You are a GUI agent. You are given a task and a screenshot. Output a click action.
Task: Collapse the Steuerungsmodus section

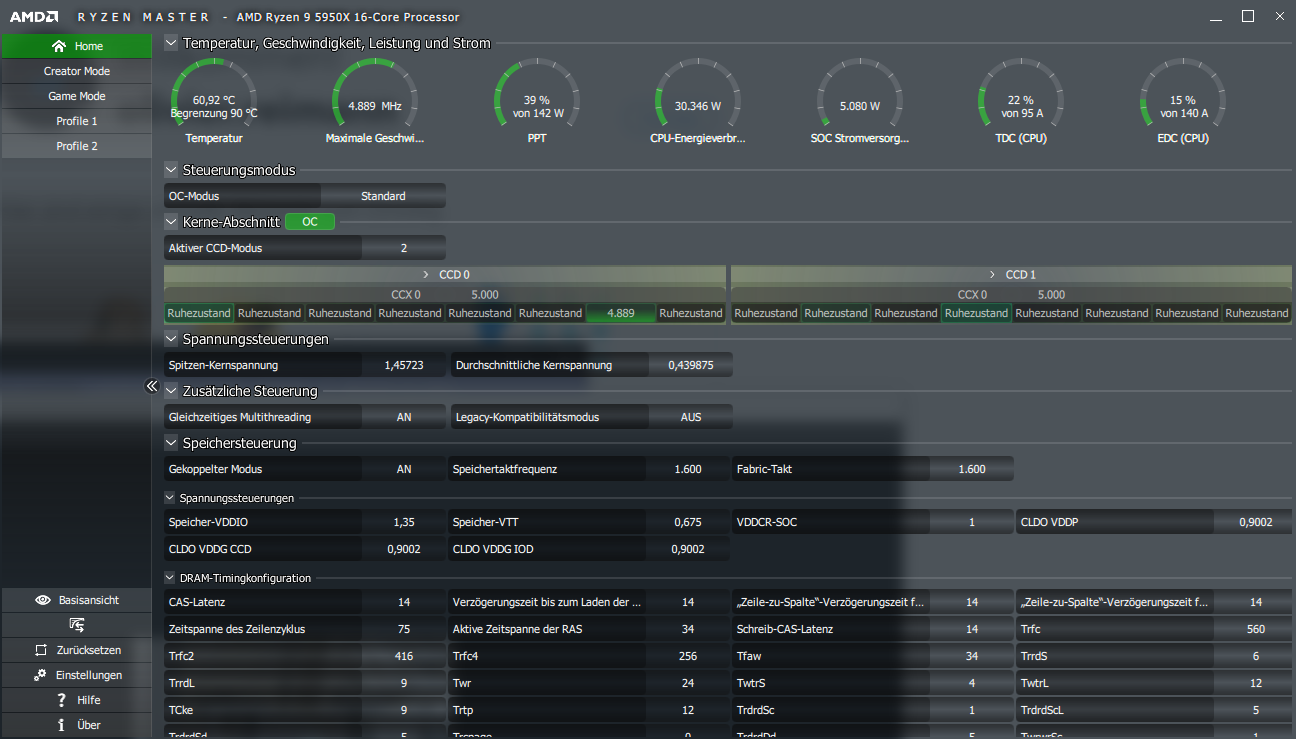pyautogui.click(x=171, y=170)
